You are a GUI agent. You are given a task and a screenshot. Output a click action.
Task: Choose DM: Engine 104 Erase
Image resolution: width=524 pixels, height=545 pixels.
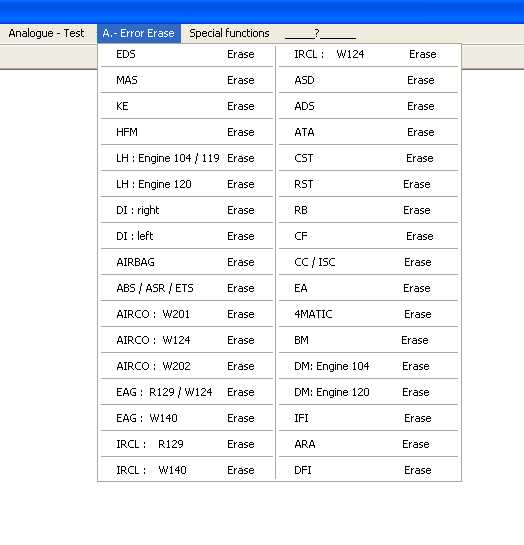point(368,366)
